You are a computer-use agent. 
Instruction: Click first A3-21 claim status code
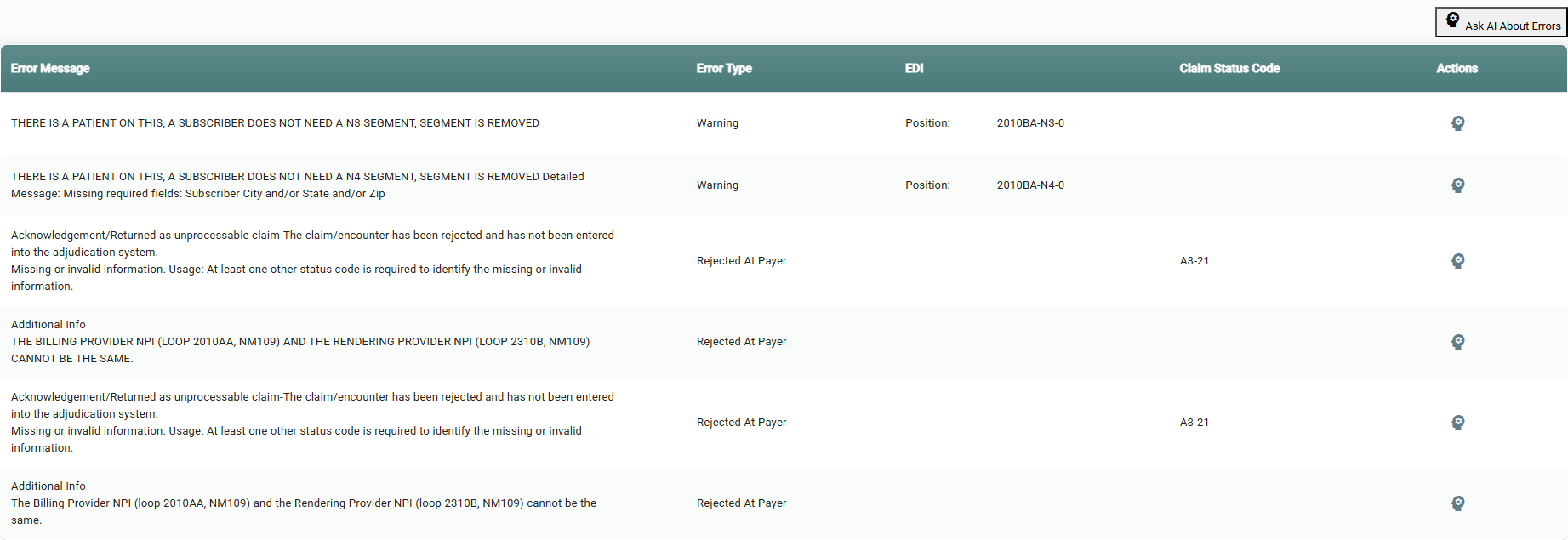tap(1195, 261)
